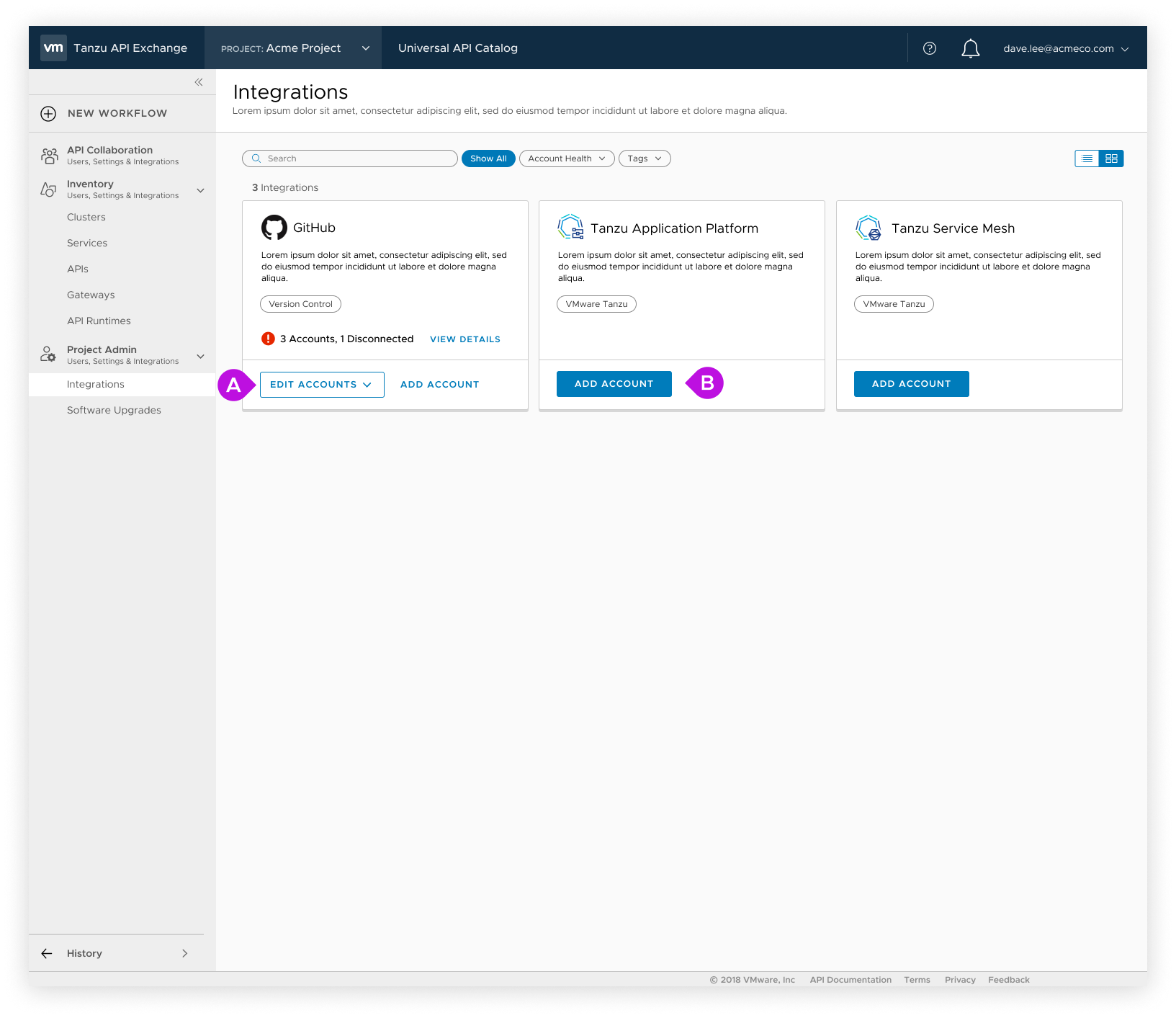Click the Tanzu Service Mesh card title
The image size is (1176, 1018).
pyautogui.click(x=953, y=228)
